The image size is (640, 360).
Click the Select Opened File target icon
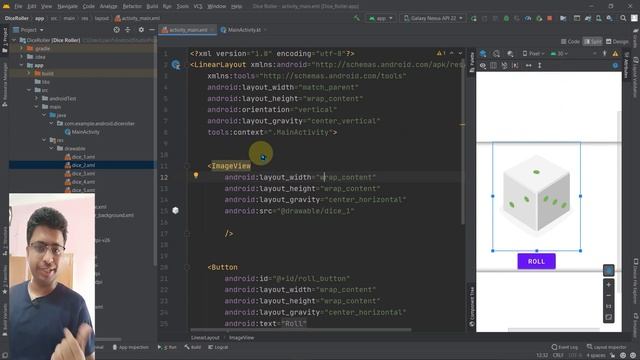(117, 30)
